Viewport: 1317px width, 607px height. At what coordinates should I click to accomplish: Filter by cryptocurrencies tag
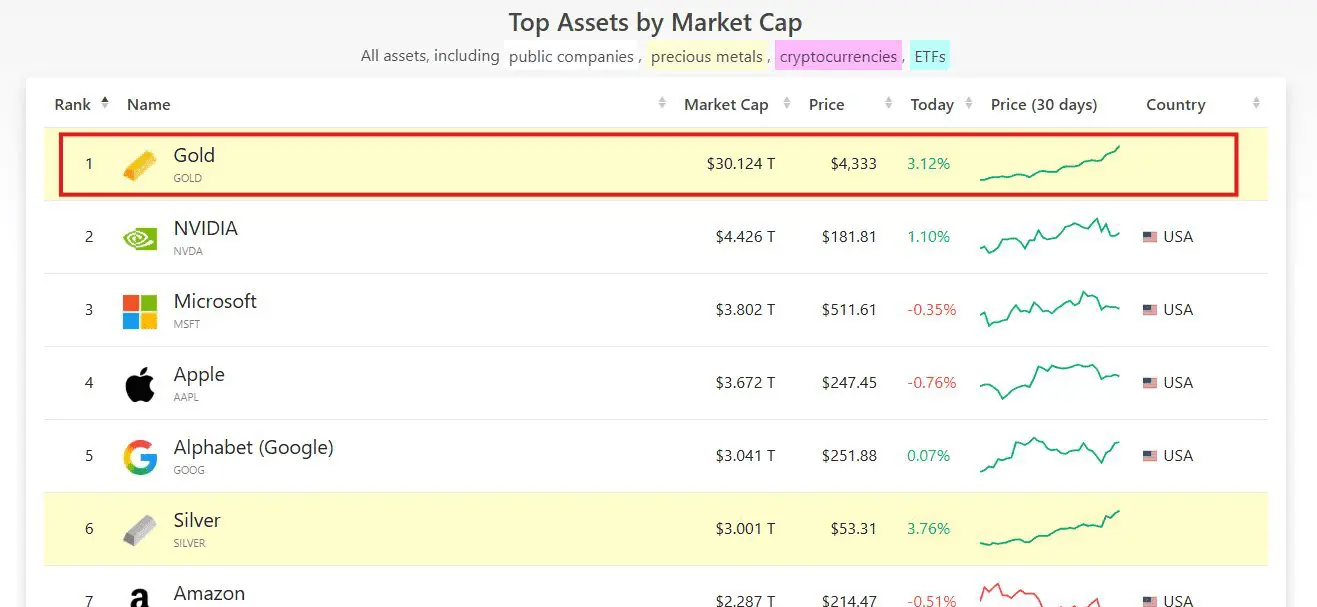tap(838, 57)
